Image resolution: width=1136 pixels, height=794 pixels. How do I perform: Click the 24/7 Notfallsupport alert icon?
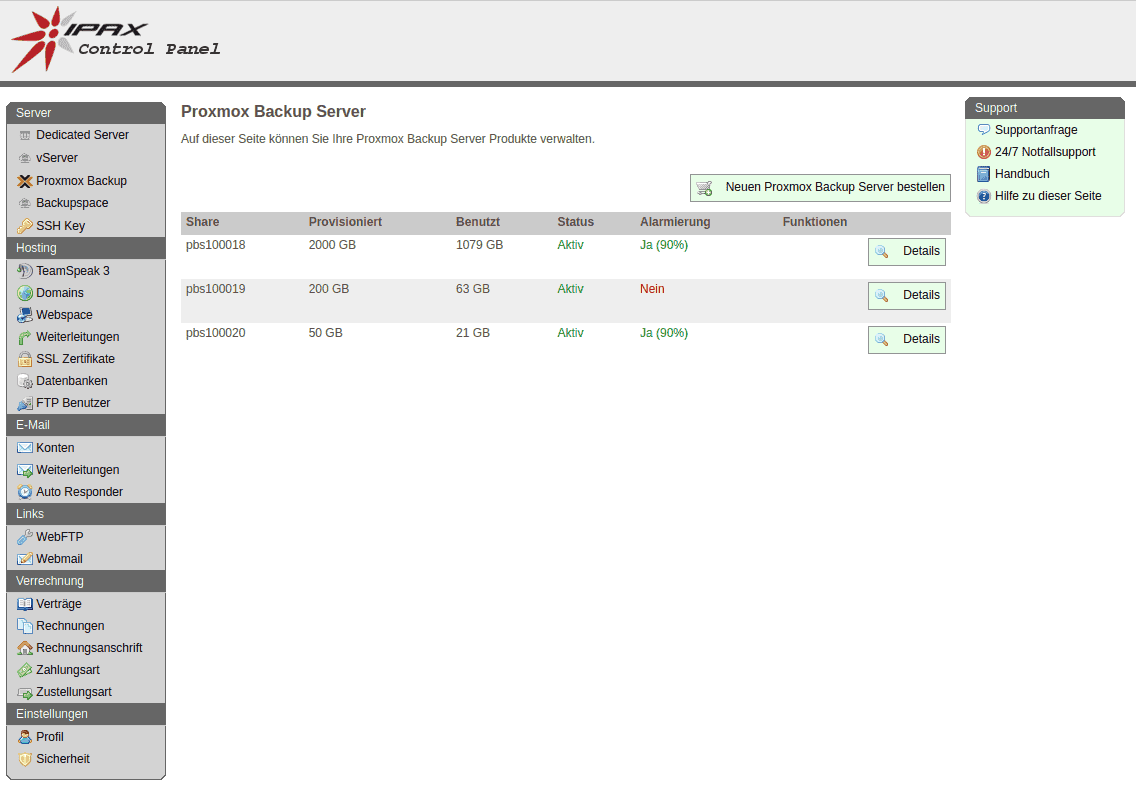click(x=984, y=152)
